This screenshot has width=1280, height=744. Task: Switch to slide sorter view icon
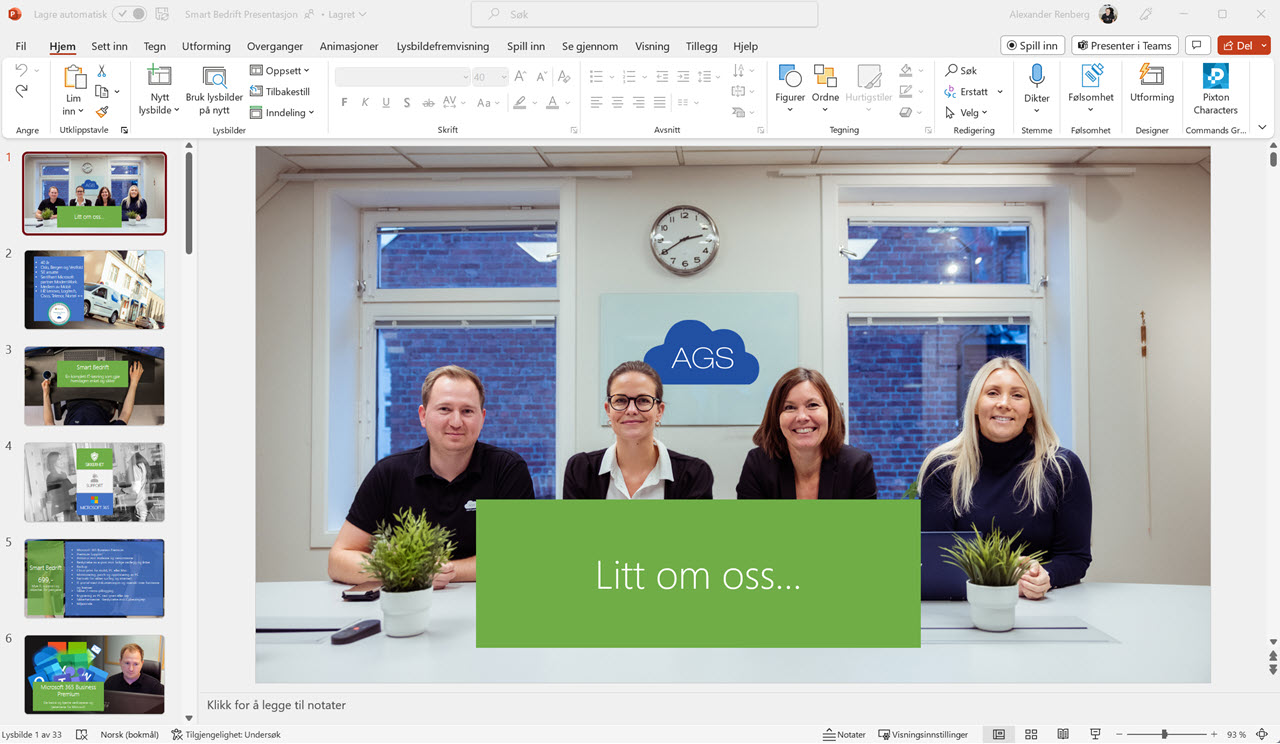(x=1031, y=734)
